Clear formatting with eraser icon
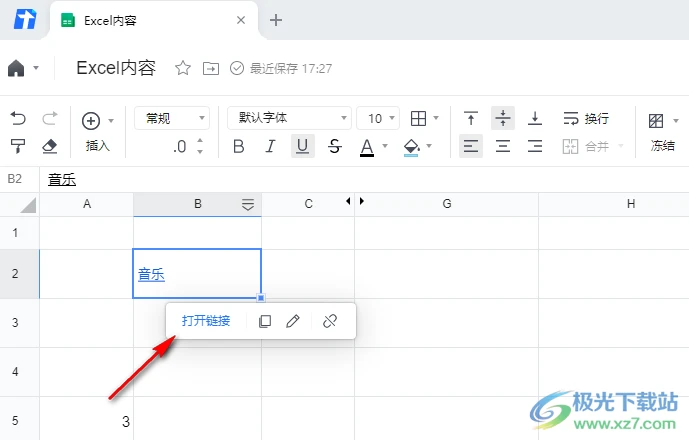 (x=50, y=146)
